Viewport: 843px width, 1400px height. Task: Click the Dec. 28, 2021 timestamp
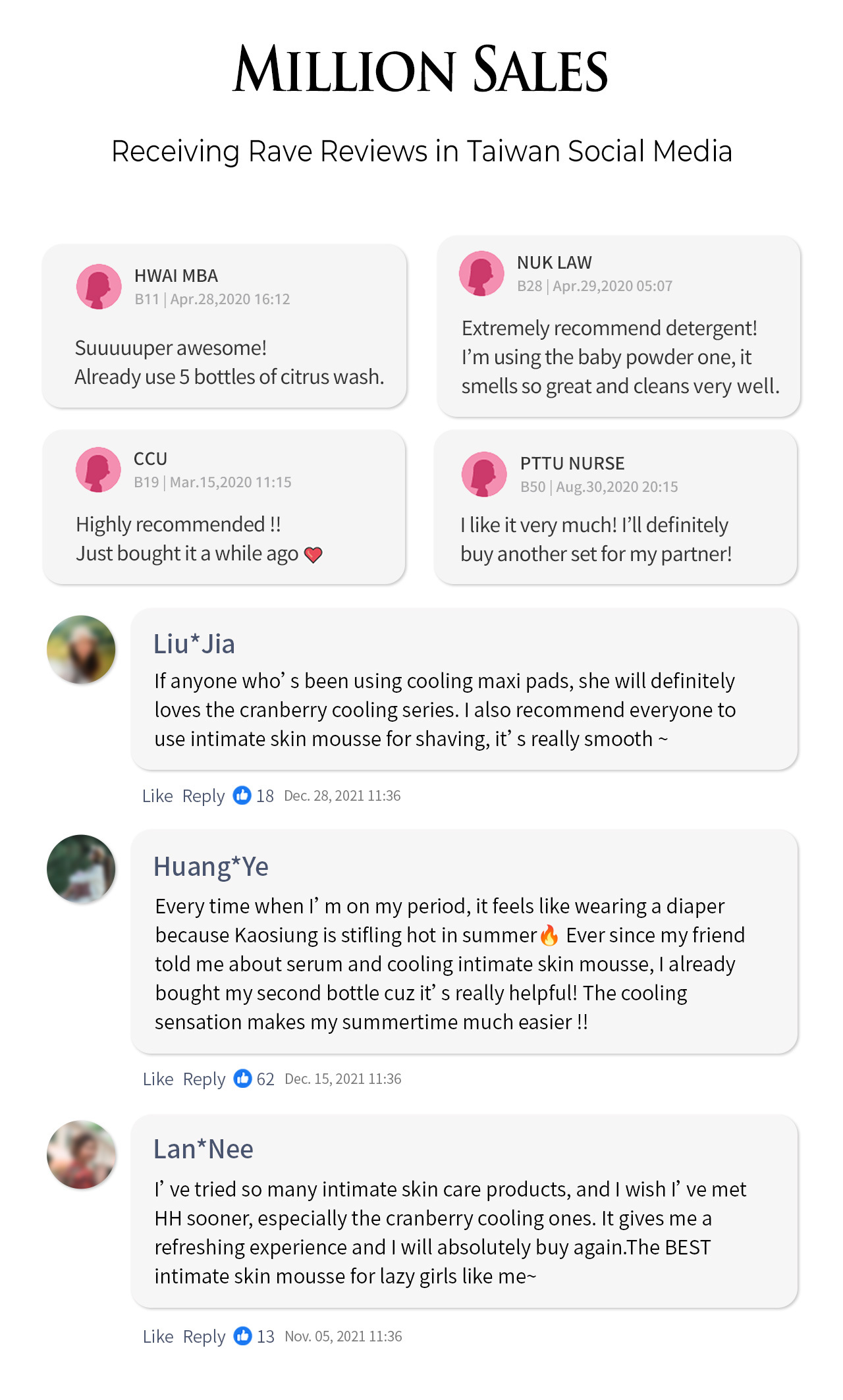(x=342, y=796)
